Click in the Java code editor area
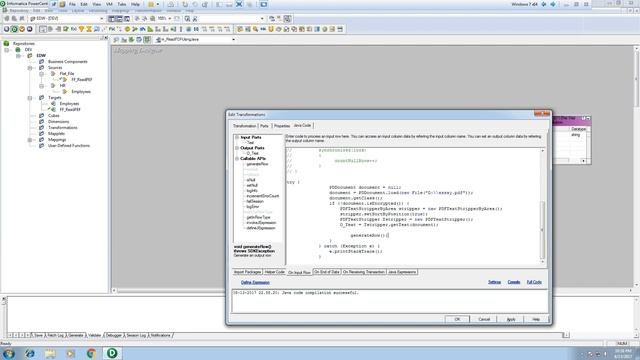Screen dimensions: 640x360 tap(412, 206)
